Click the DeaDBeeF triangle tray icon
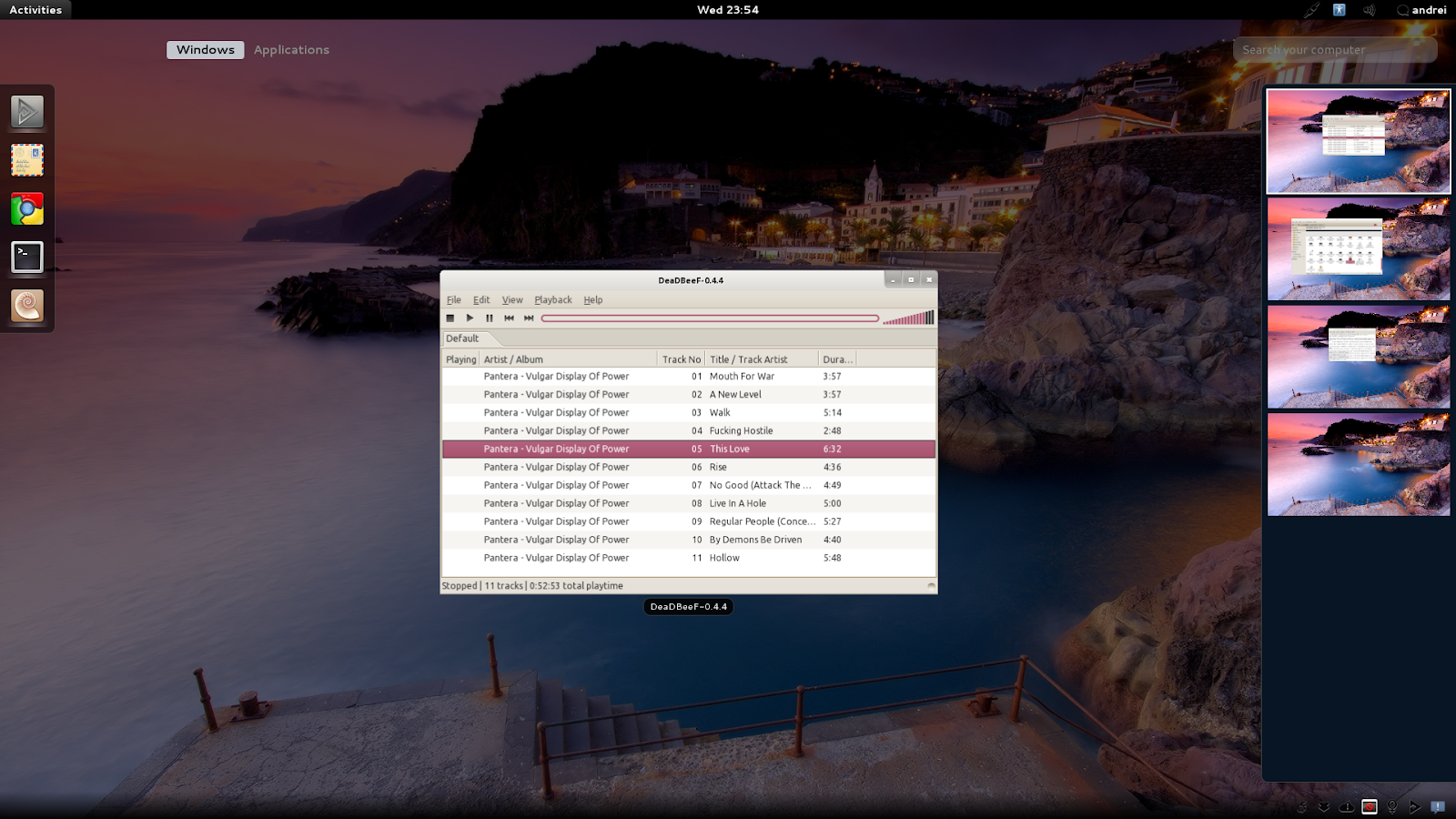1456x819 pixels. click(1415, 807)
